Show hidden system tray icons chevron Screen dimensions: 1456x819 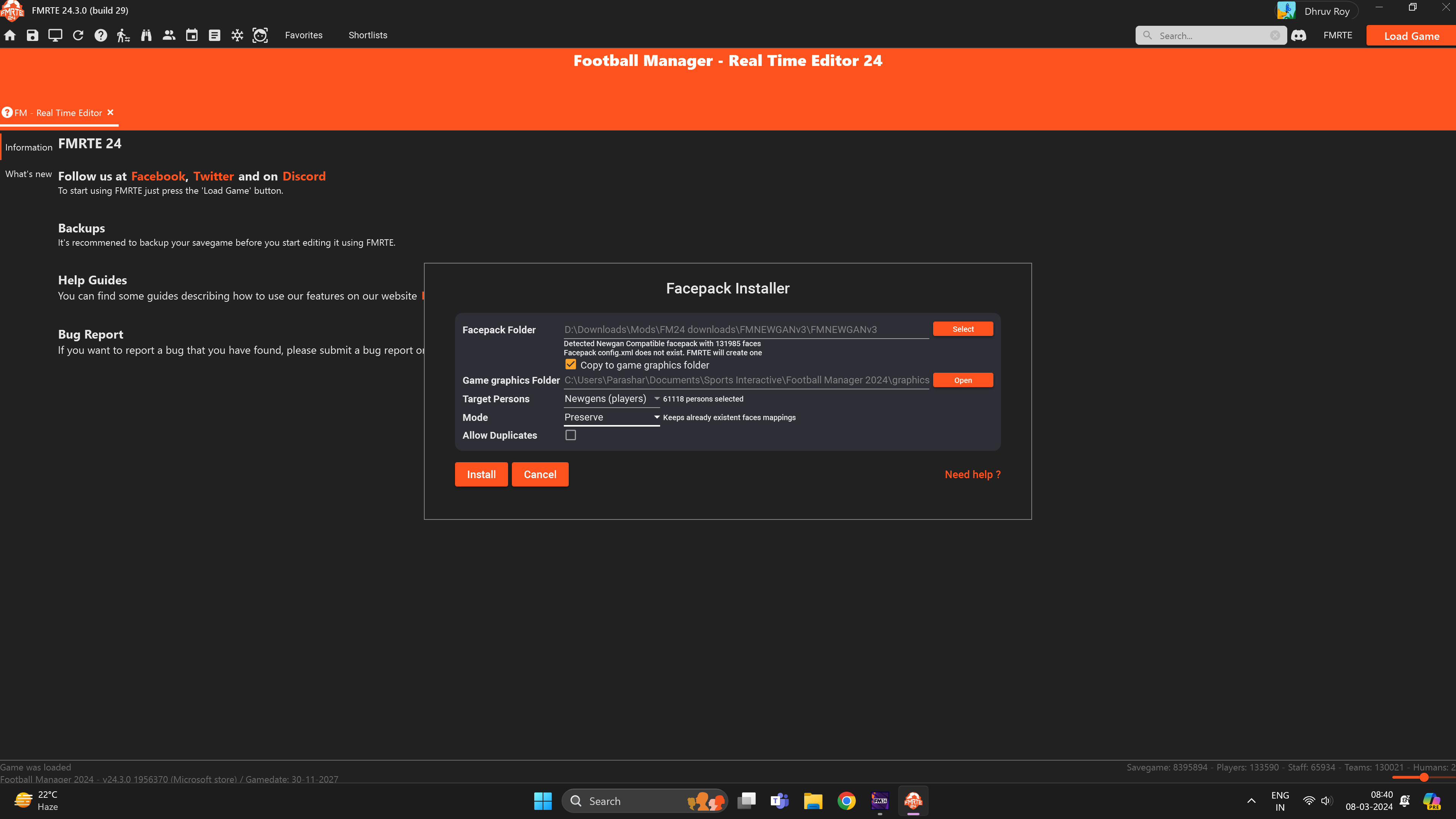[x=1251, y=800]
